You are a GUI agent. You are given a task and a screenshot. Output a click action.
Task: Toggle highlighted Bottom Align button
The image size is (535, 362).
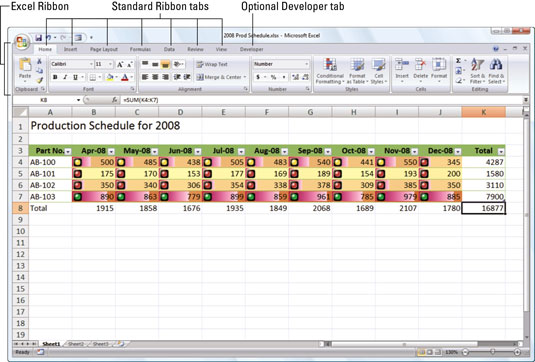click(165, 64)
